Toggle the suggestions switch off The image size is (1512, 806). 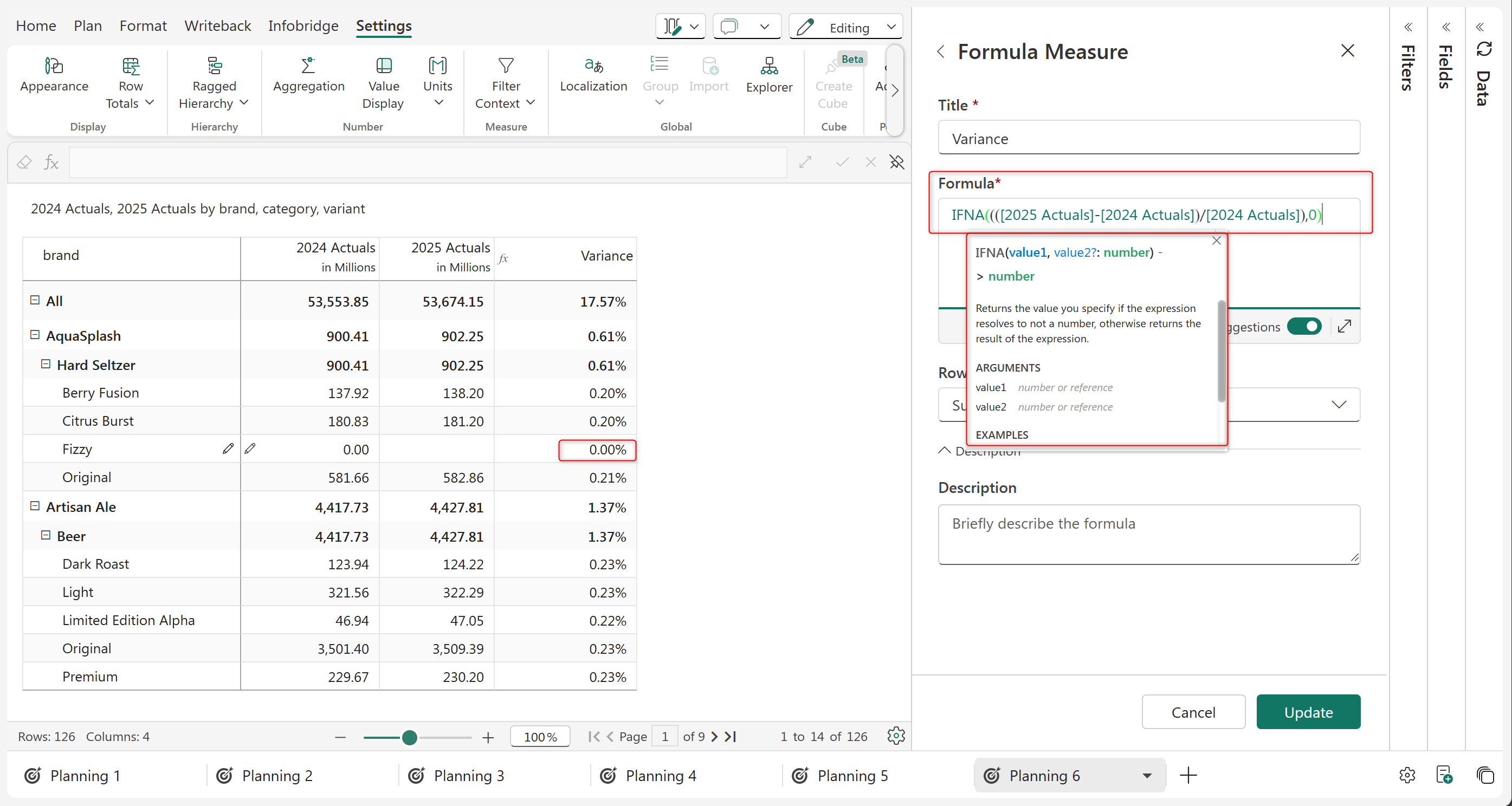[1304, 326]
